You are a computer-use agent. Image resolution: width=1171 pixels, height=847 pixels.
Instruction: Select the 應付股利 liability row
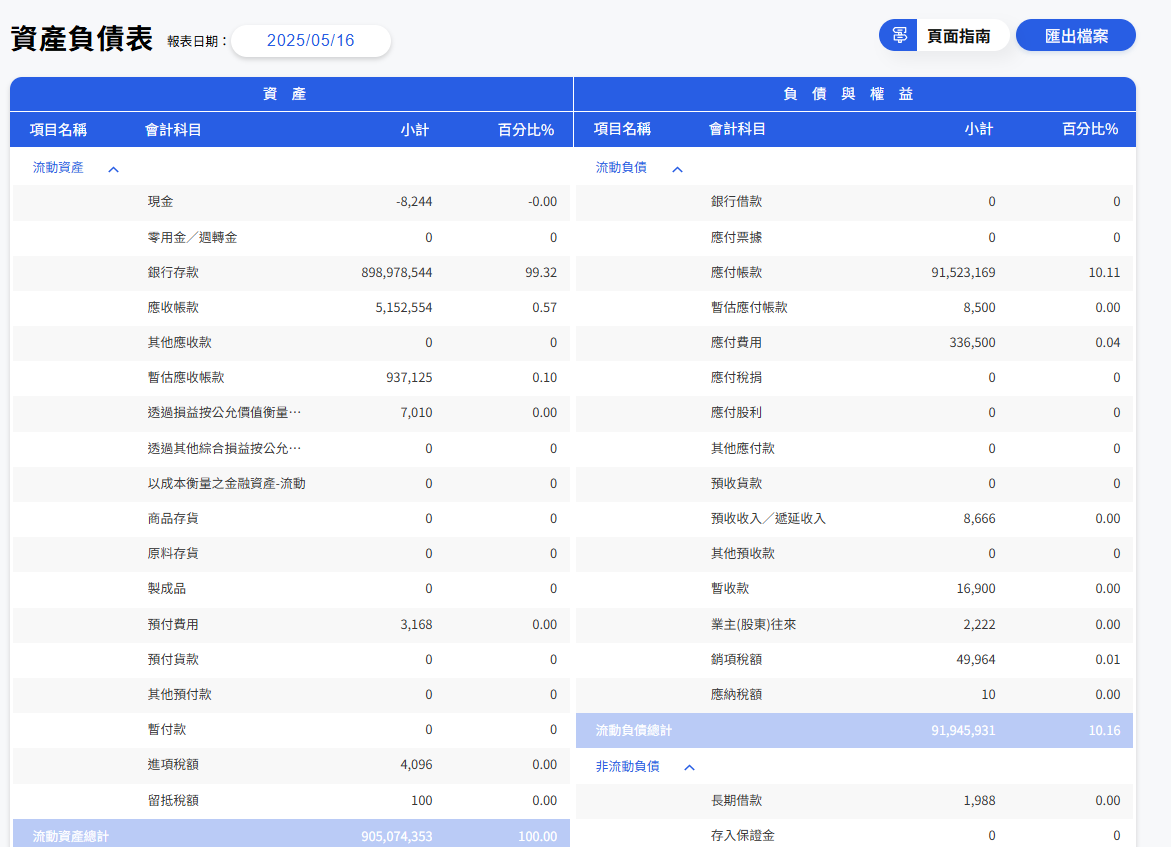[854, 413]
